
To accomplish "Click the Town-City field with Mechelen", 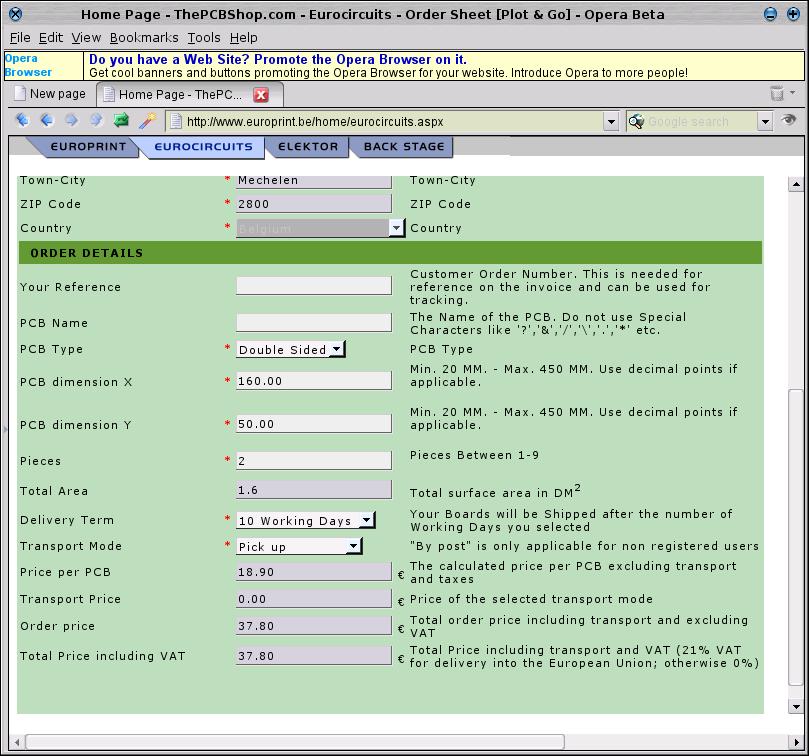I will coord(314,181).
